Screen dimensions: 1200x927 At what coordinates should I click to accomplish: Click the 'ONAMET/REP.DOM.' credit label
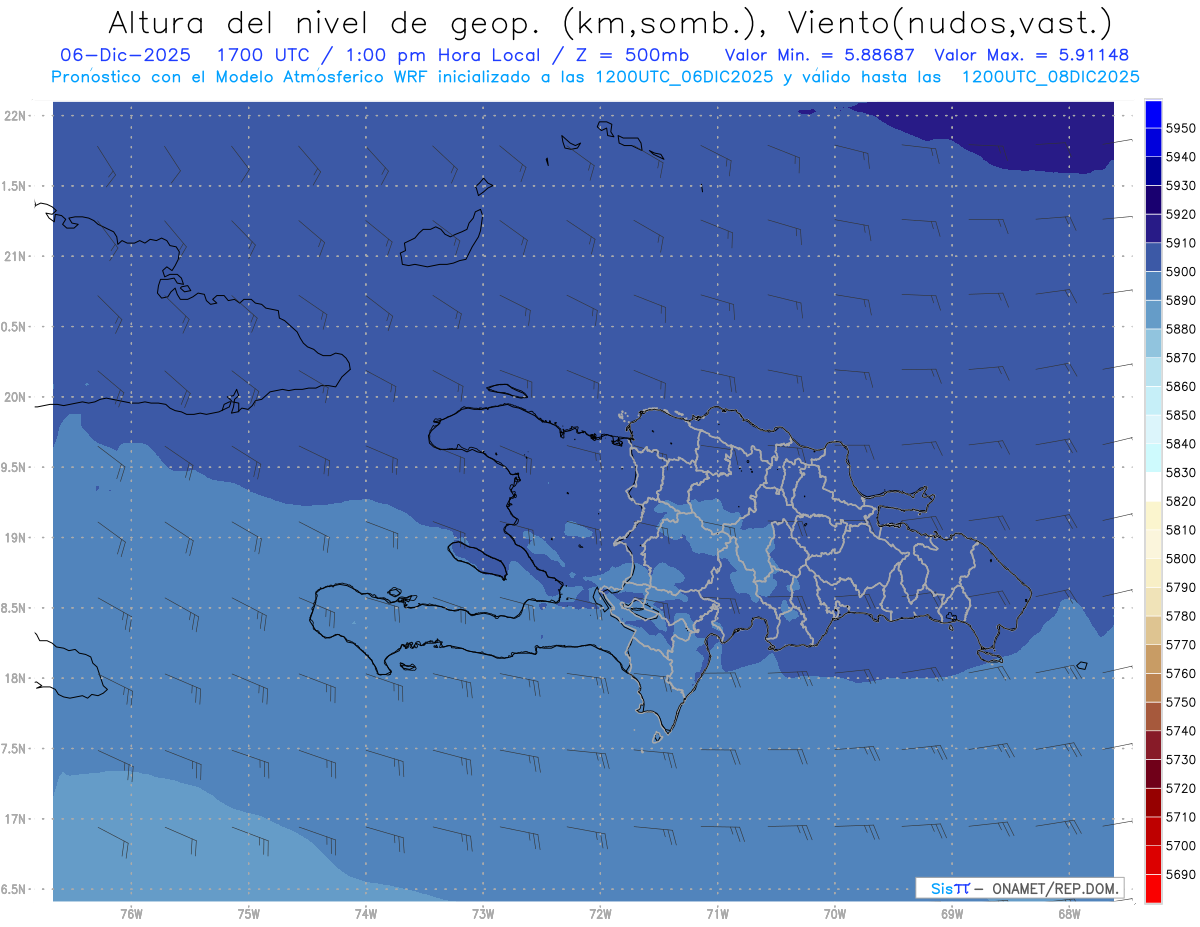tap(1056, 888)
